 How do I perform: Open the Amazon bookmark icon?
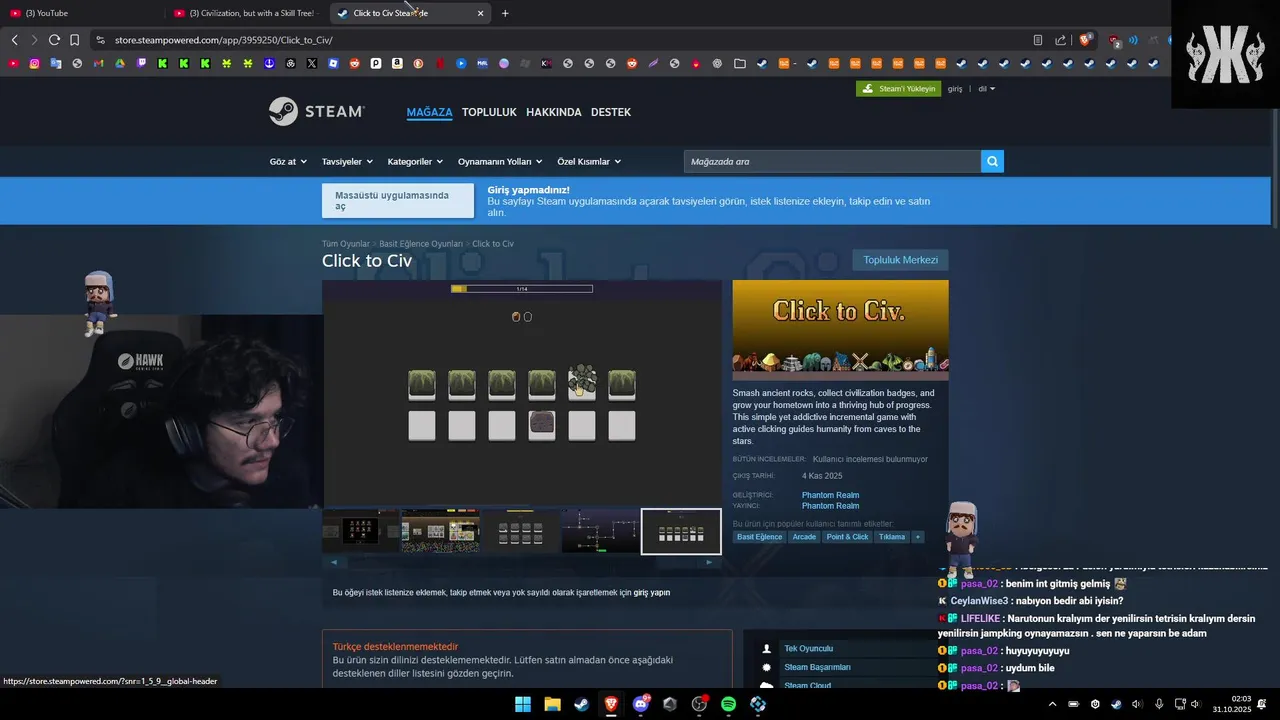pyautogui.click(x=397, y=63)
